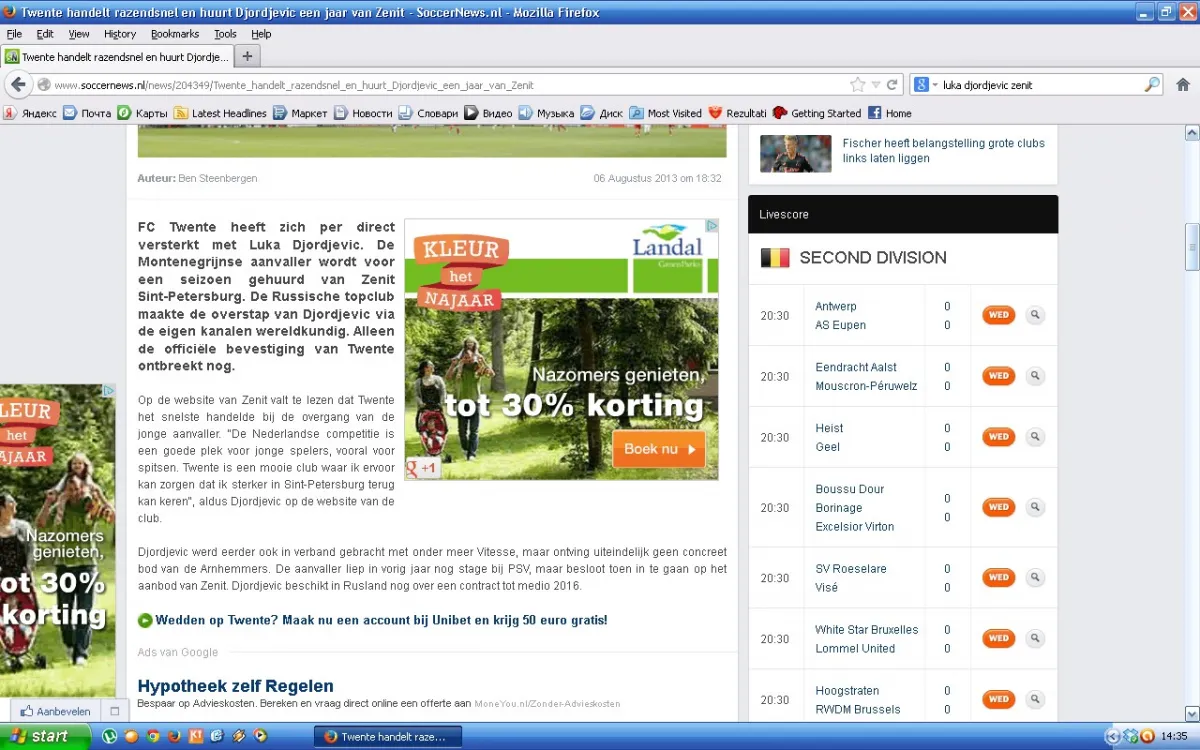Open the Музыка bookmark
The image size is (1200, 750).
pyautogui.click(x=546, y=113)
